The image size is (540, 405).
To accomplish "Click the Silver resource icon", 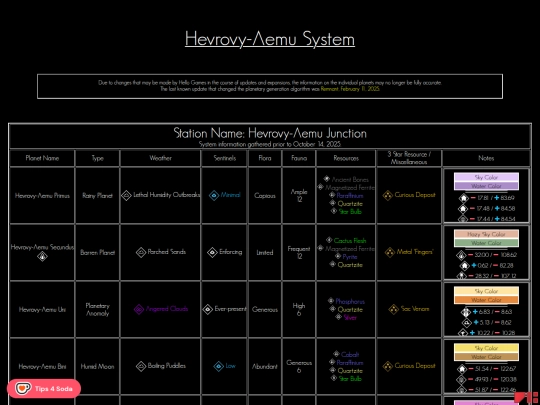I will 339,317.
